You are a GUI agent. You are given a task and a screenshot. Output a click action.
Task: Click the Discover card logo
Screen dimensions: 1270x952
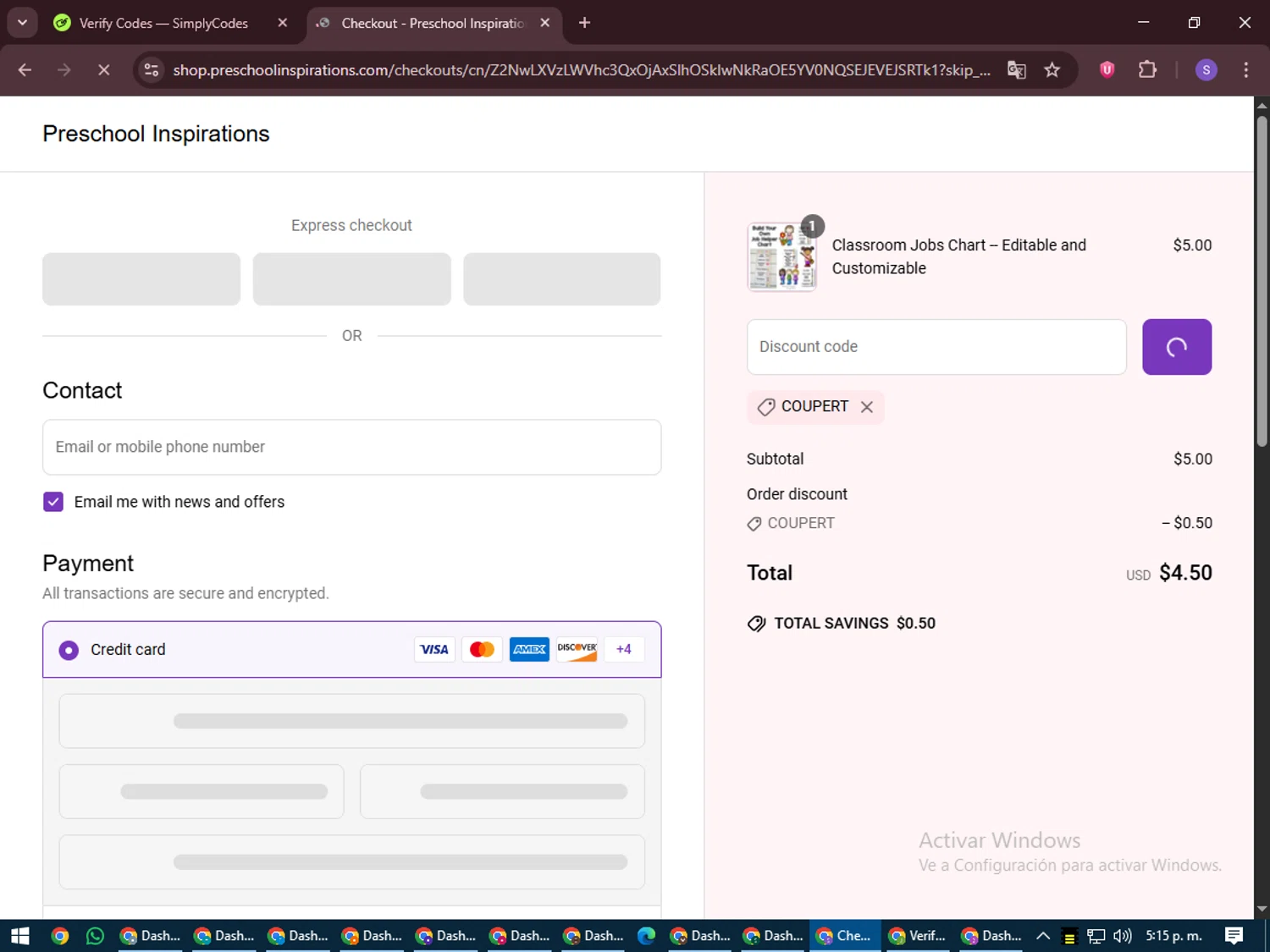click(577, 649)
